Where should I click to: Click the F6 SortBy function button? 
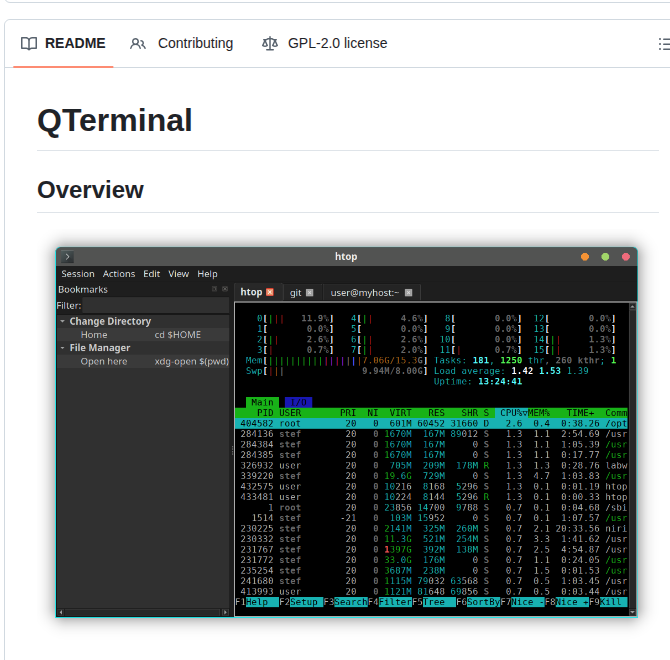click(x=478, y=602)
